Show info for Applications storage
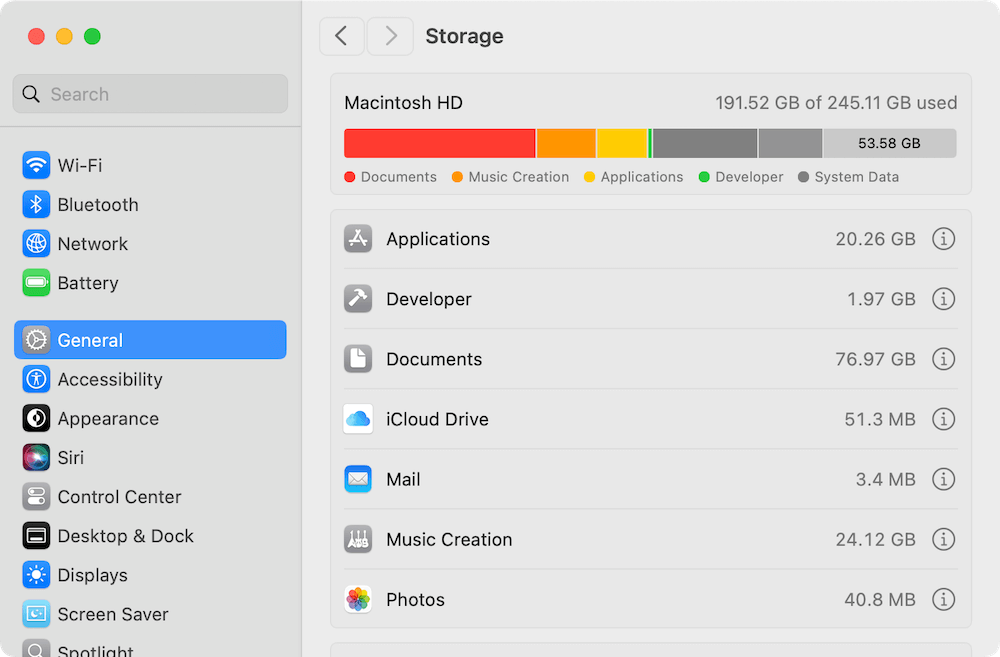The height and width of the screenshot is (657, 1000). [943, 239]
